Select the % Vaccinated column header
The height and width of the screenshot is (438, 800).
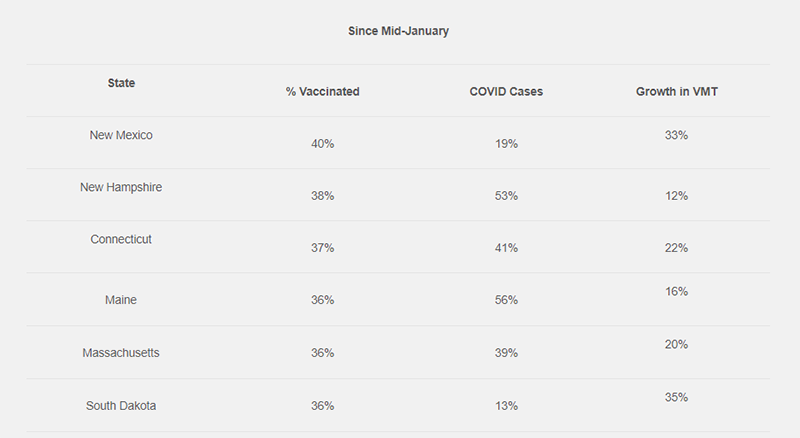(322, 91)
